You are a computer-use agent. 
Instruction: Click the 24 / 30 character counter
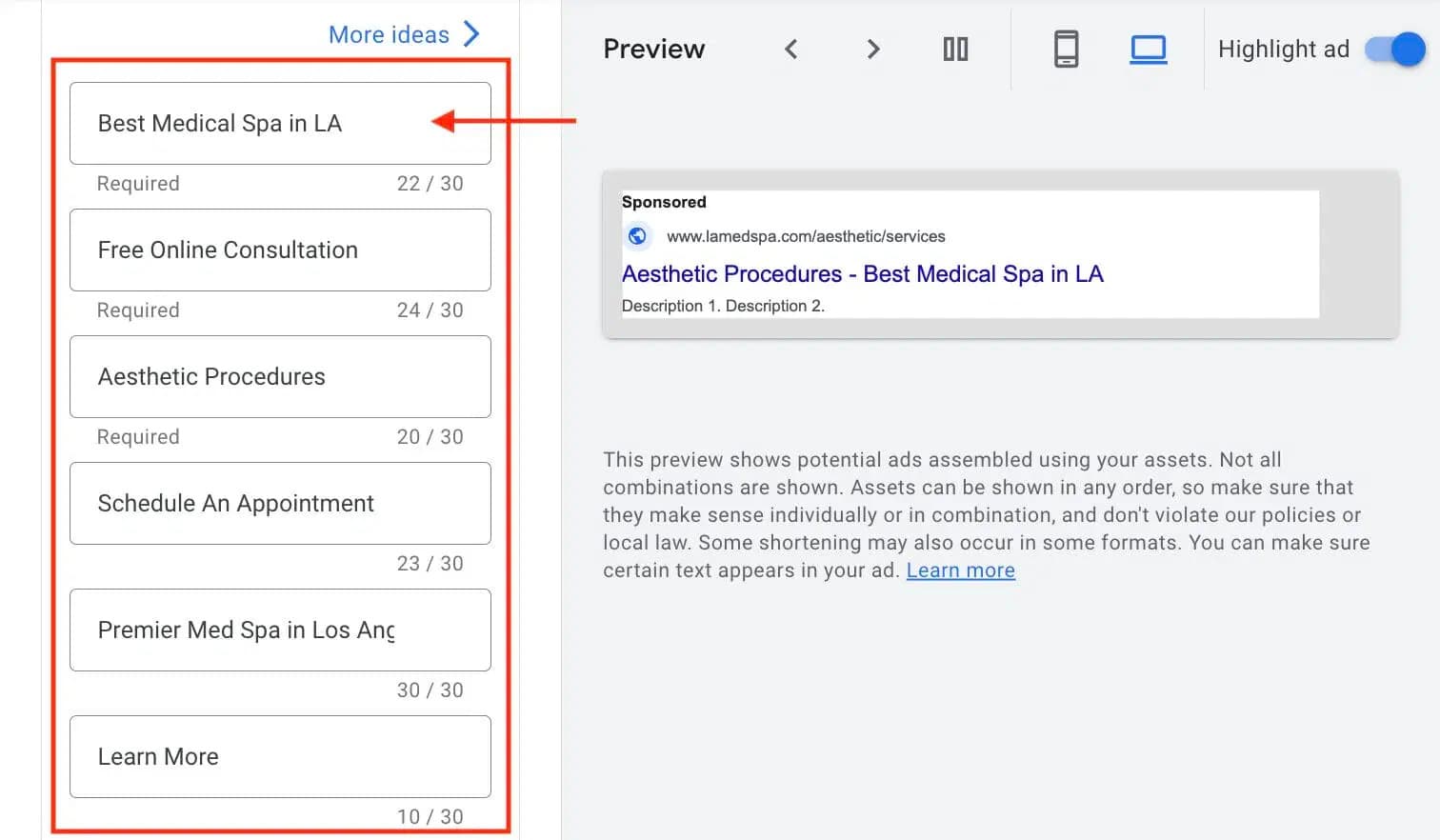430,310
